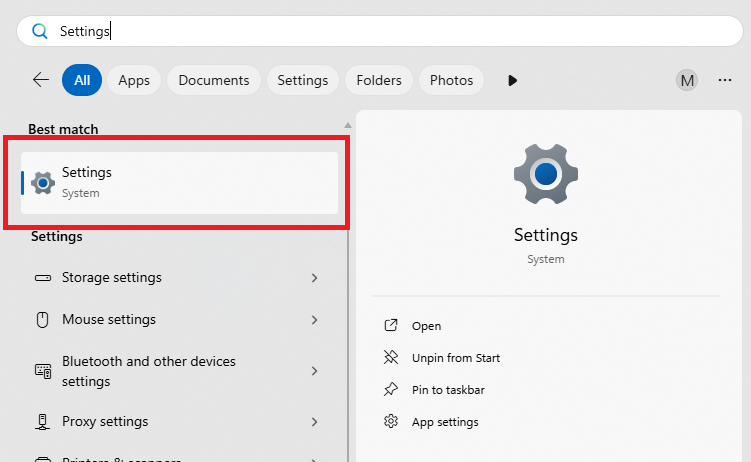Click the Bluetooth and other devices icon
Image resolution: width=751 pixels, height=462 pixels.
43,371
